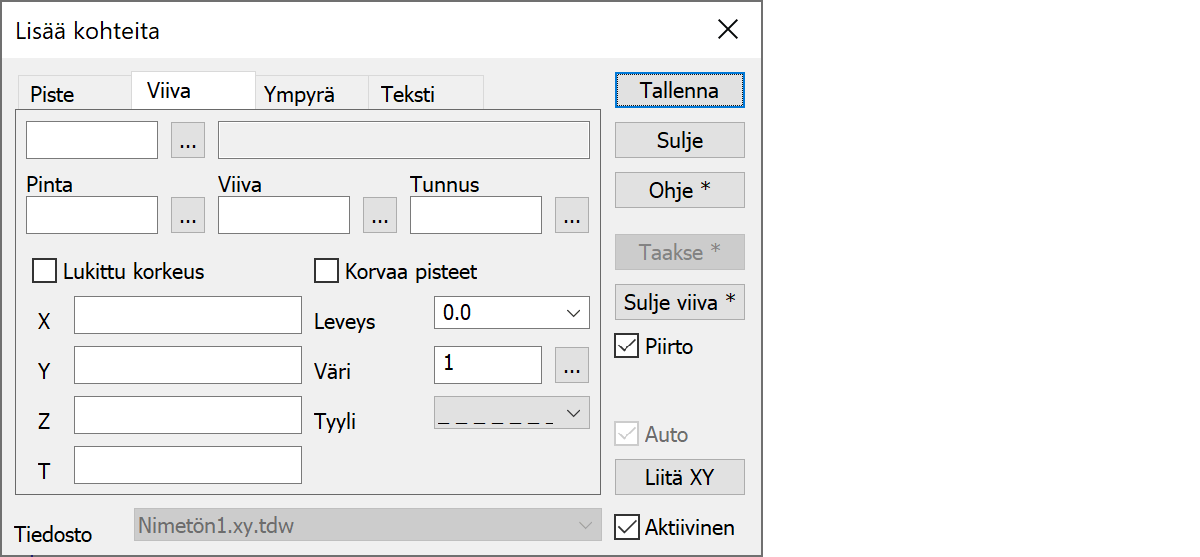Click the Liitä XY button
The width and height of the screenshot is (1200, 557).
679,477
